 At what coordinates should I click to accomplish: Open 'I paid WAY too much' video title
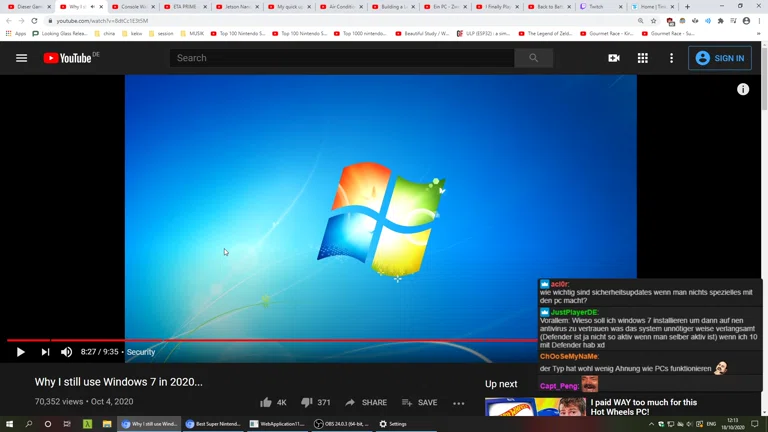coord(644,407)
